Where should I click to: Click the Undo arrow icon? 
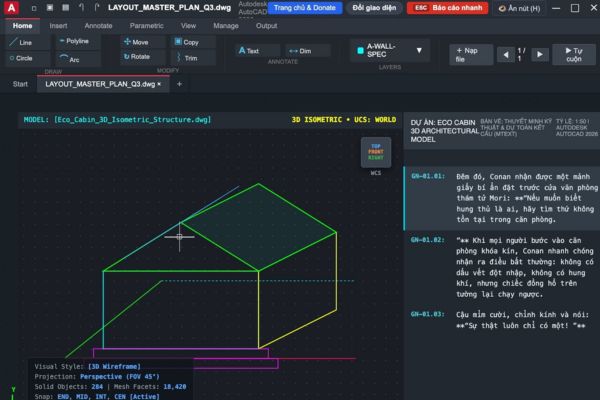coord(81,7)
